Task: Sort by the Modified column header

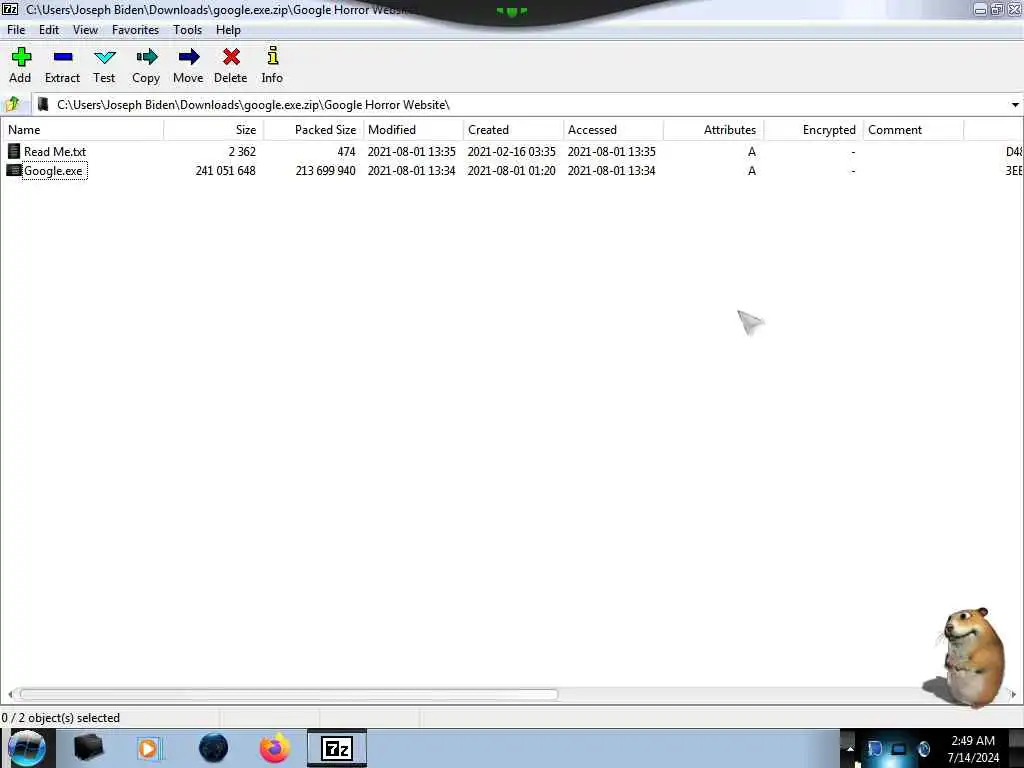Action: (x=413, y=130)
